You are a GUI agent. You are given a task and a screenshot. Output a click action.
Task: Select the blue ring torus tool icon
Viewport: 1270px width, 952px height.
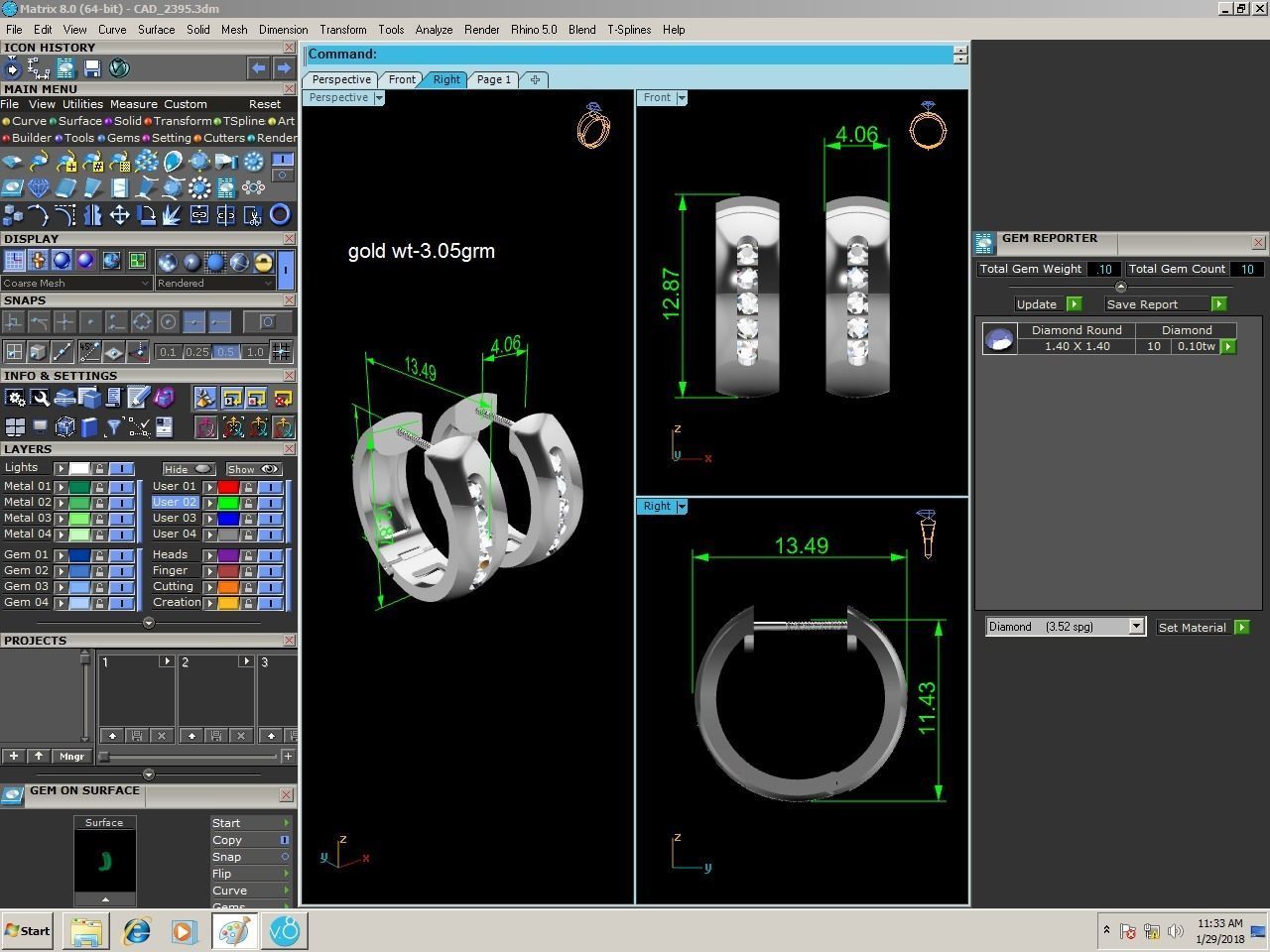(x=280, y=214)
